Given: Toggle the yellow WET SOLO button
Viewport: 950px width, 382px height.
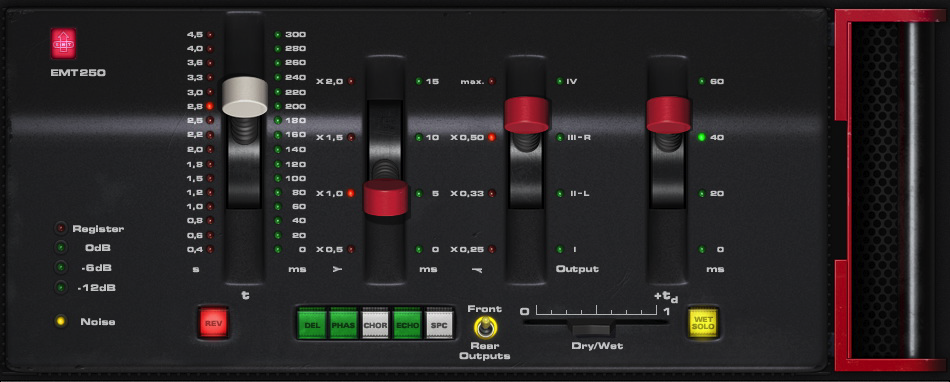Looking at the screenshot, I should [x=703, y=322].
